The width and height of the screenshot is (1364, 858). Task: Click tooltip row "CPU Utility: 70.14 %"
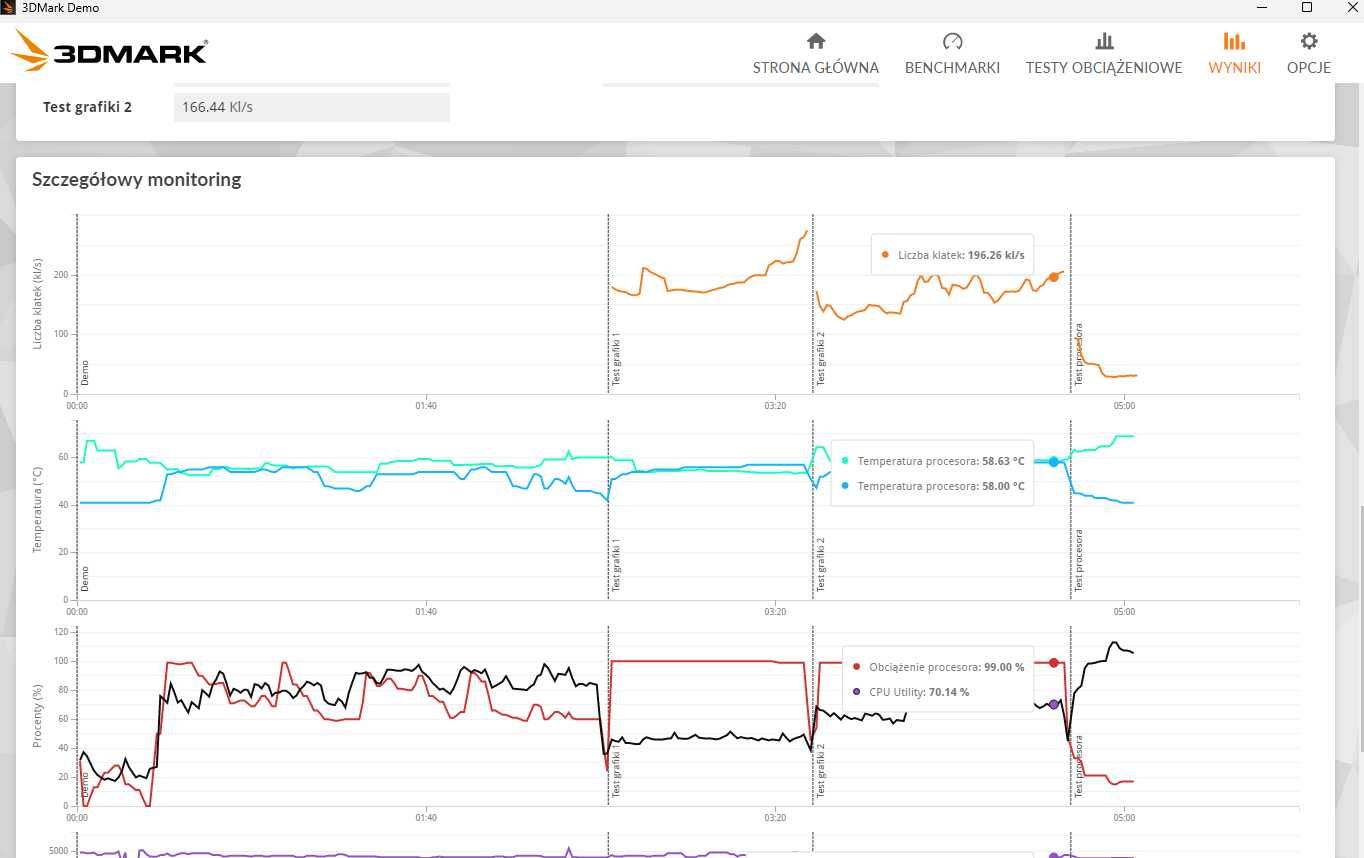[910, 692]
